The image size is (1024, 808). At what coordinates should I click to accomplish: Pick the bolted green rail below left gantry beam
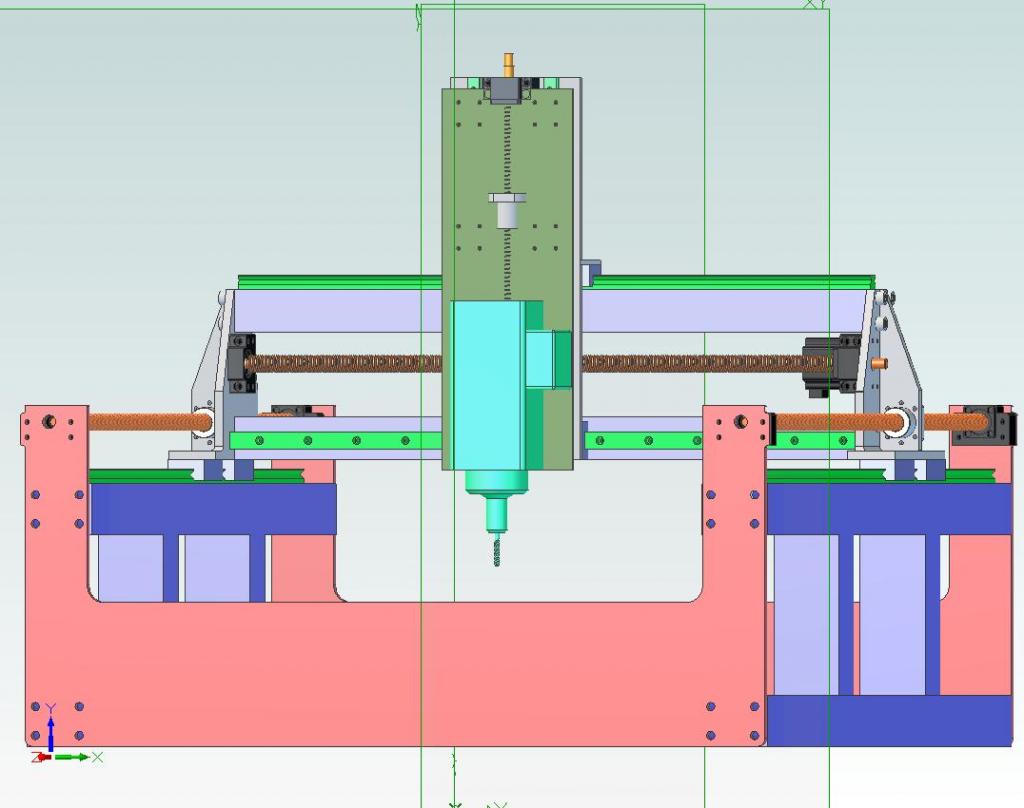coord(336,441)
